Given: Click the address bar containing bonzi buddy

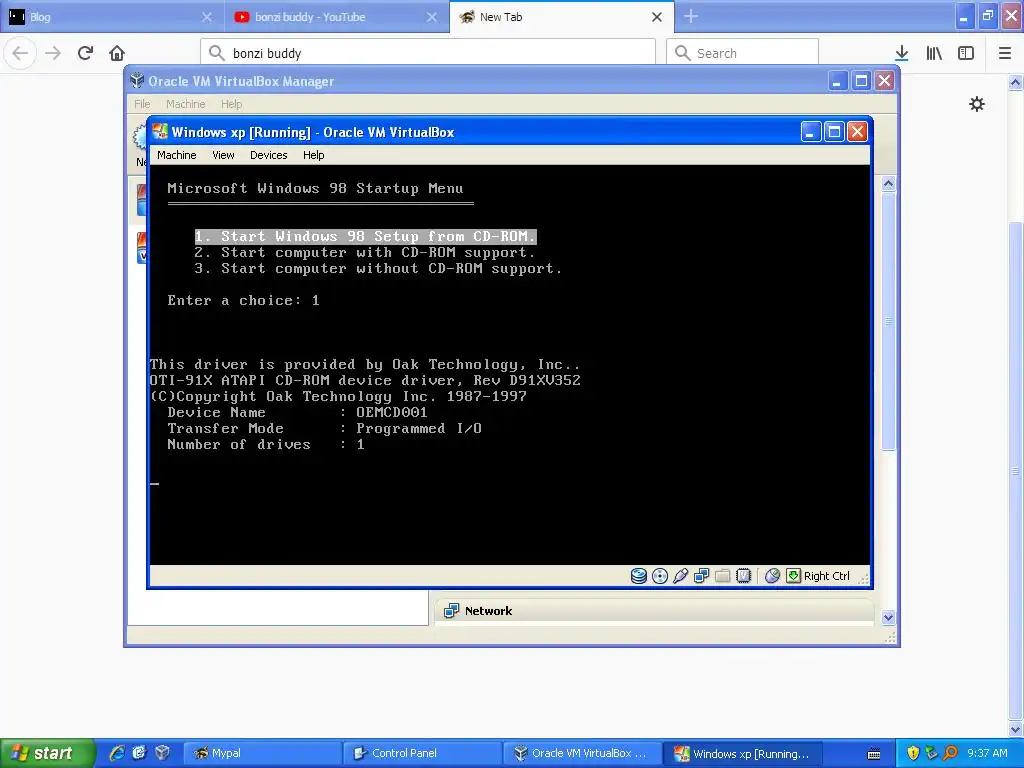Looking at the screenshot, I should click(x=428, y=53).
